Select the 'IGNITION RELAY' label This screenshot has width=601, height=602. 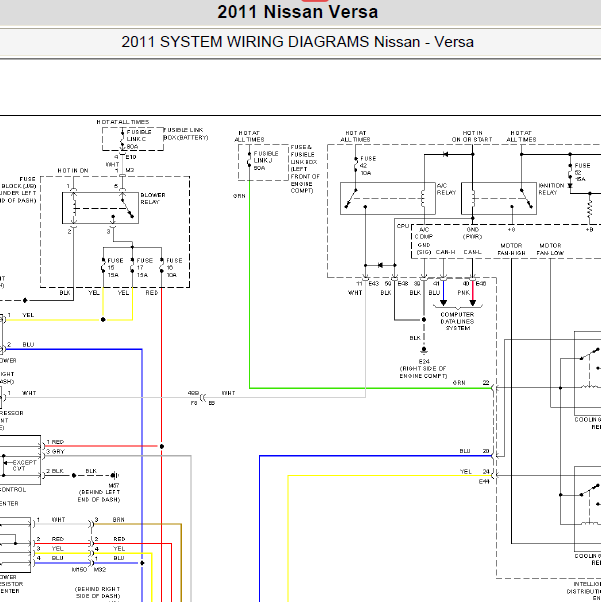551,189
